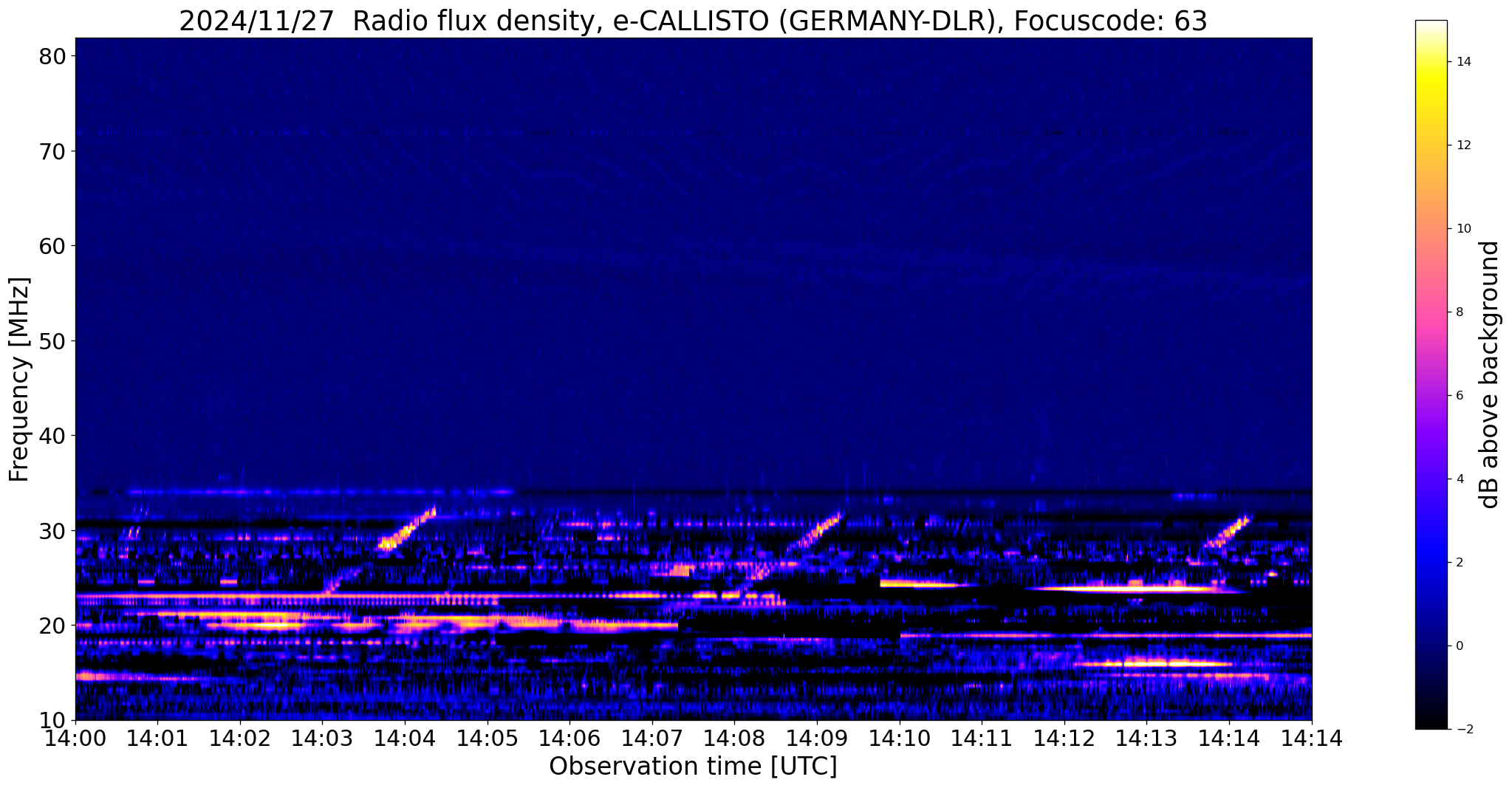
Task: Select the 14:07 time tick label
Action: pos(652,738)
